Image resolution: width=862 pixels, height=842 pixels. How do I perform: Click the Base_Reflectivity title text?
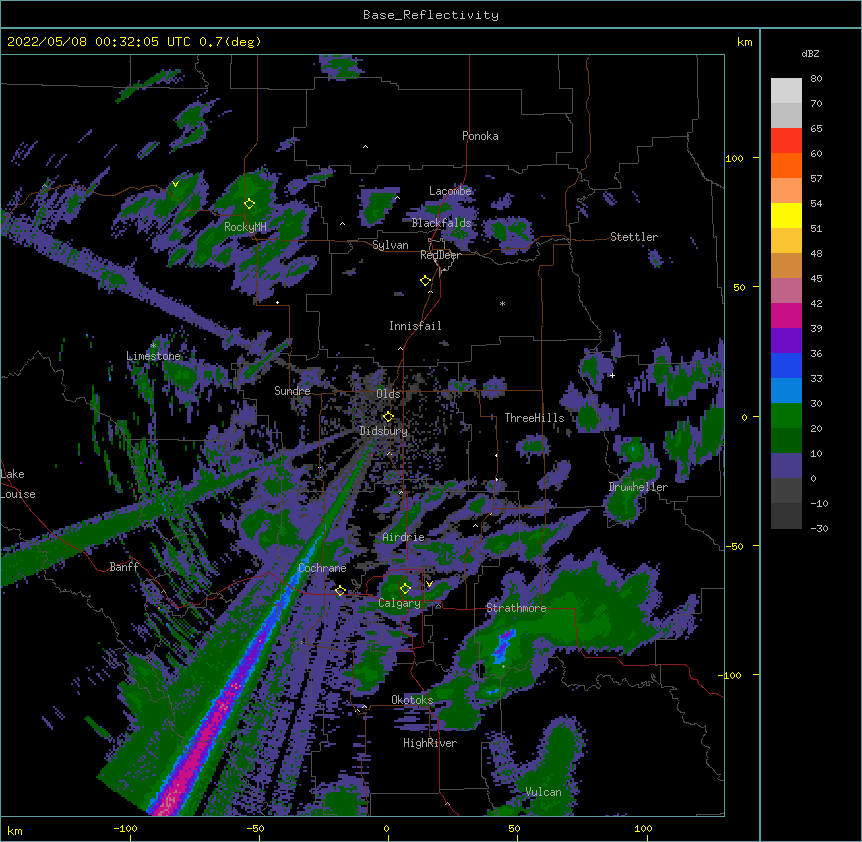click(431, 15)
